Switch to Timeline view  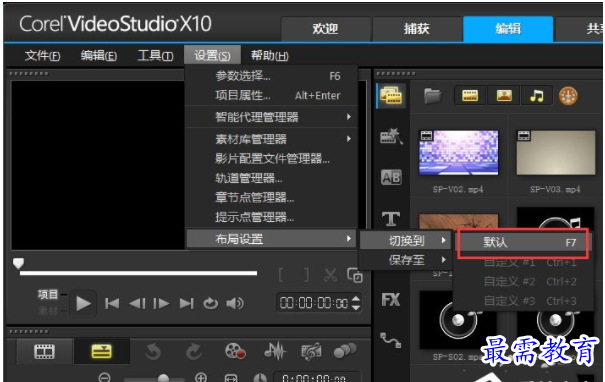(x=101, y=351)
